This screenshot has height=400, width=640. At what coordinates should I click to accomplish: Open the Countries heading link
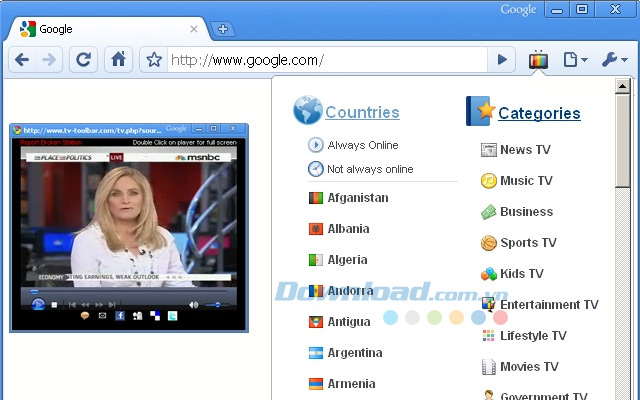tap(362, 112)
